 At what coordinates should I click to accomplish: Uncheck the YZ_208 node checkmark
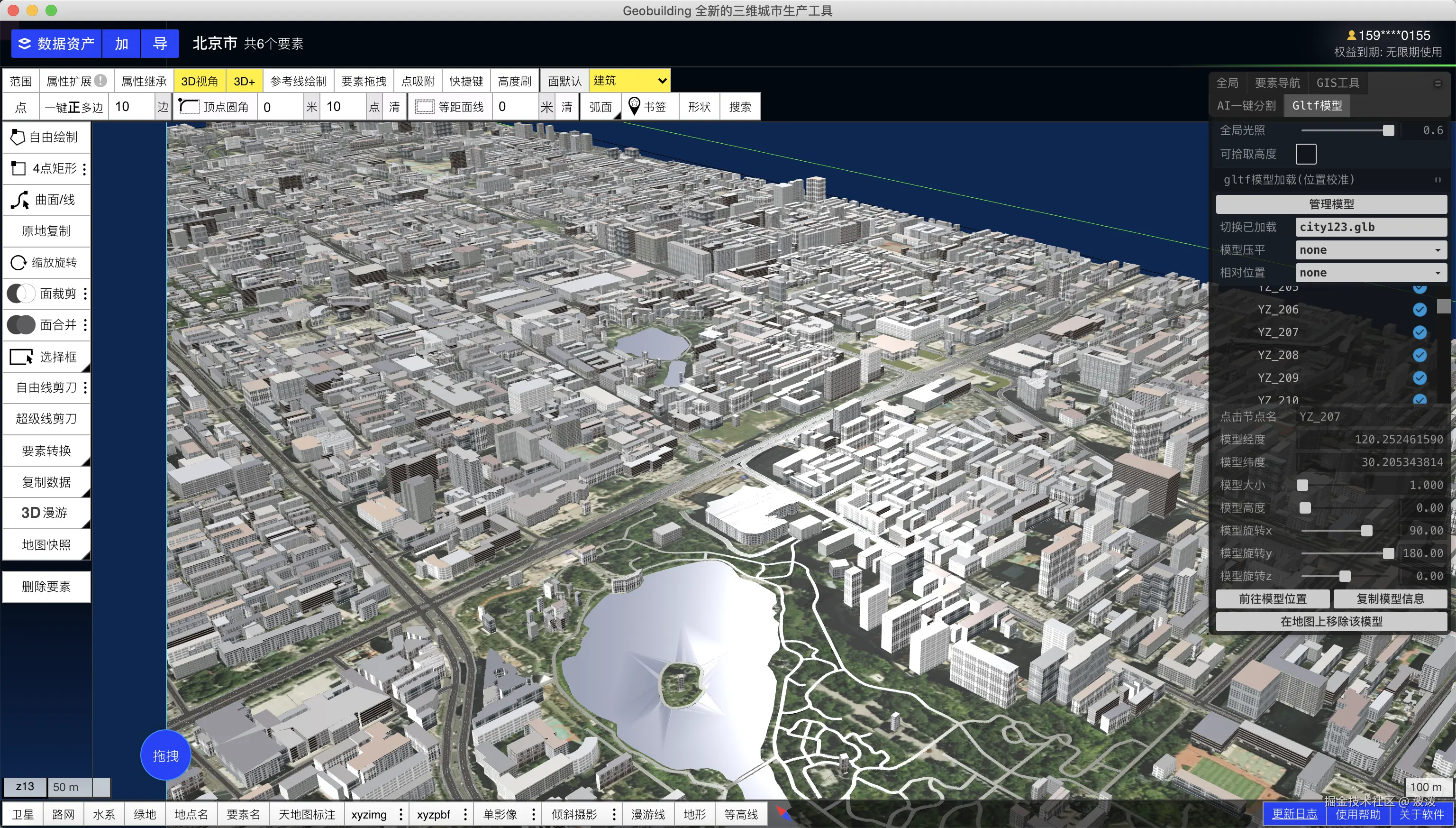tap(1419, 355)
